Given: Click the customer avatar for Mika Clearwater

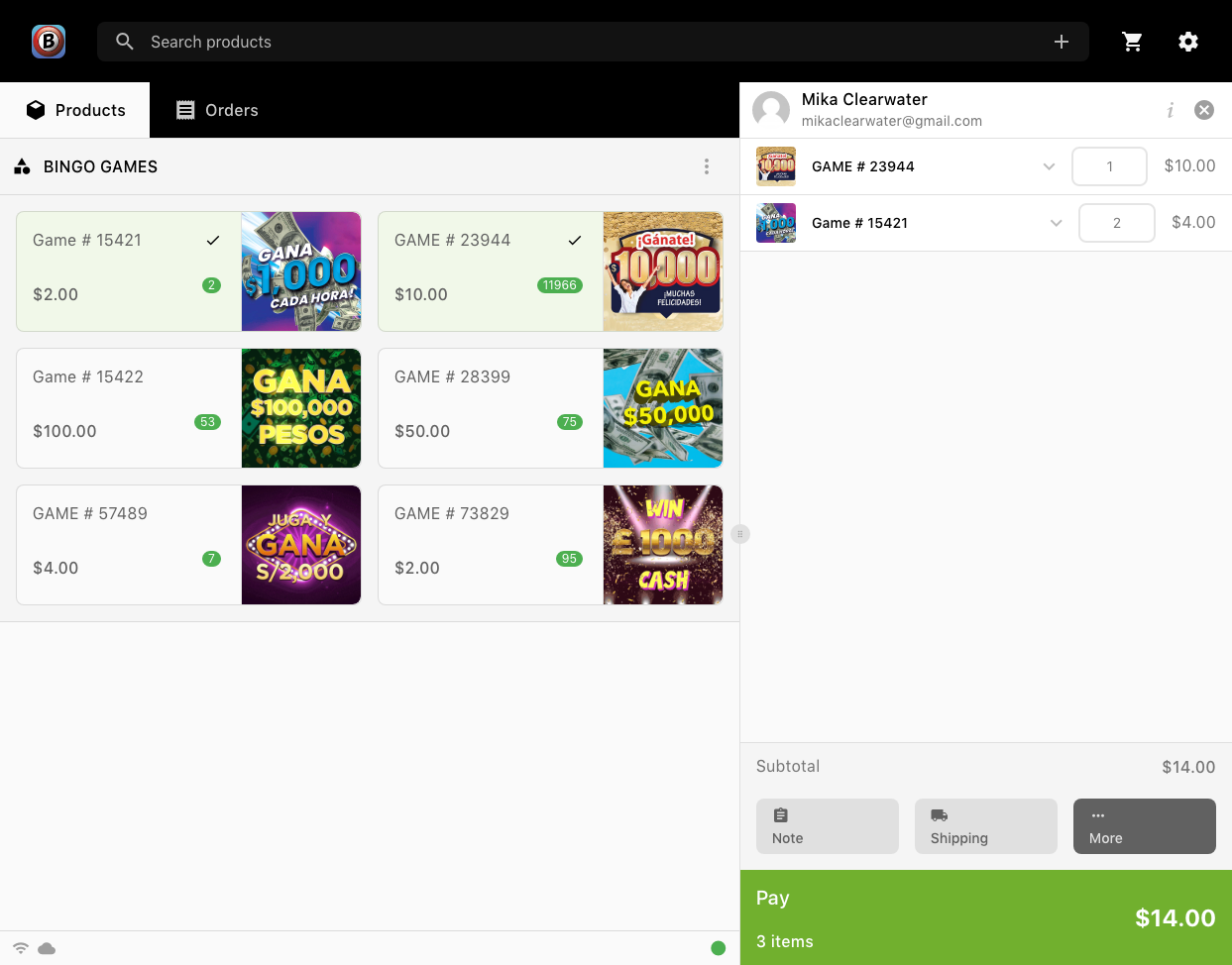Looking at the screenshot, I should tap(771, 109).
